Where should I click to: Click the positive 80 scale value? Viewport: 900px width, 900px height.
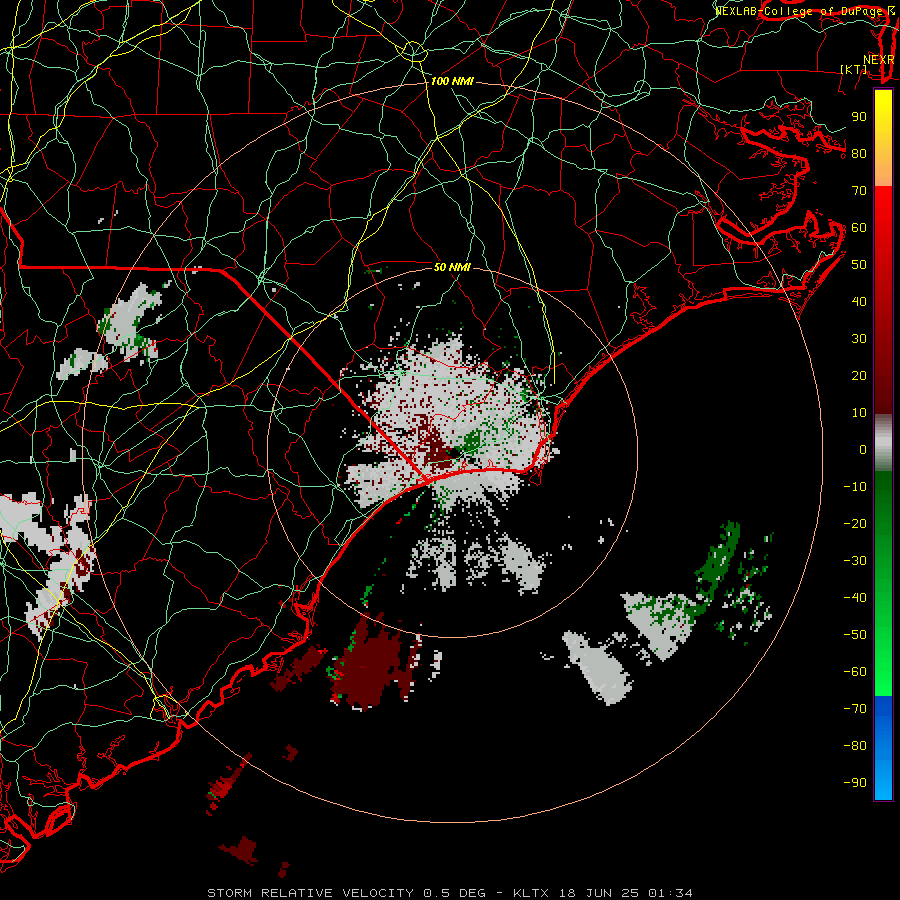(859, 154)
